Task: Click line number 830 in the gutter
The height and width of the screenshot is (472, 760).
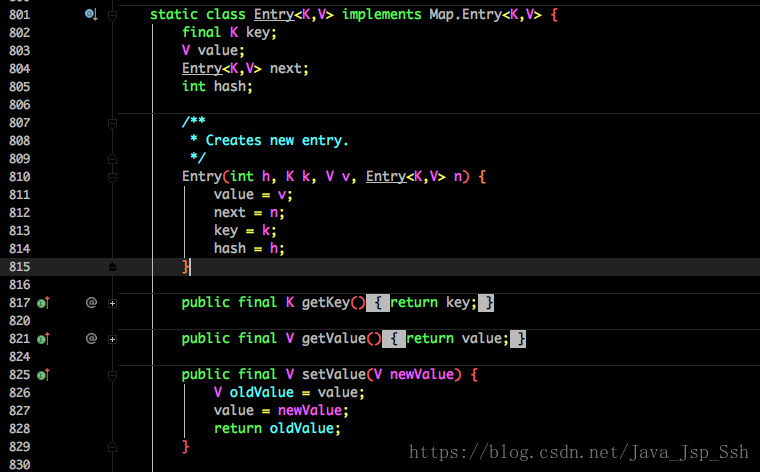Action: click(19, 465)
